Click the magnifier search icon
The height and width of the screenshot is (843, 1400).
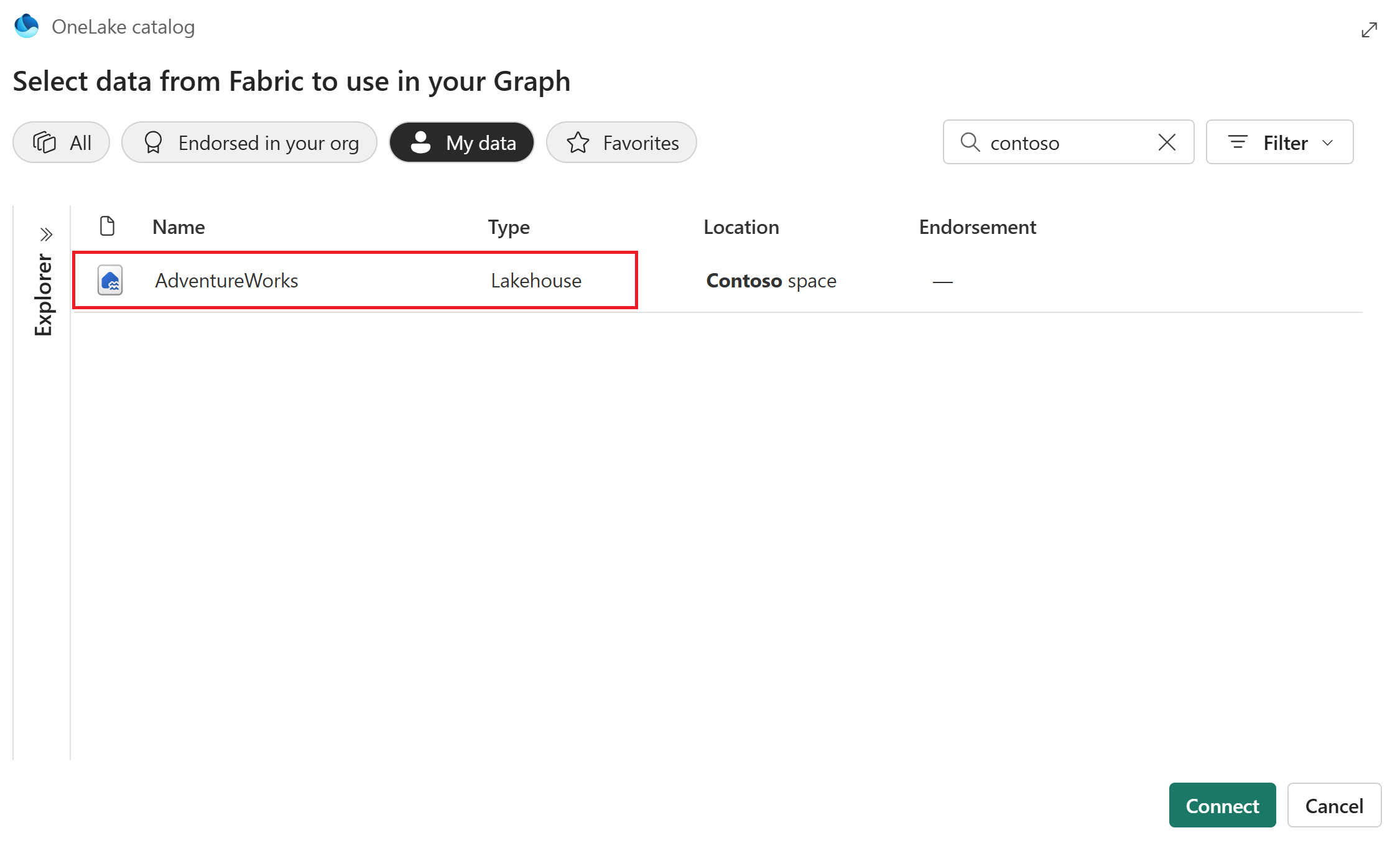(x=970, y=142)
